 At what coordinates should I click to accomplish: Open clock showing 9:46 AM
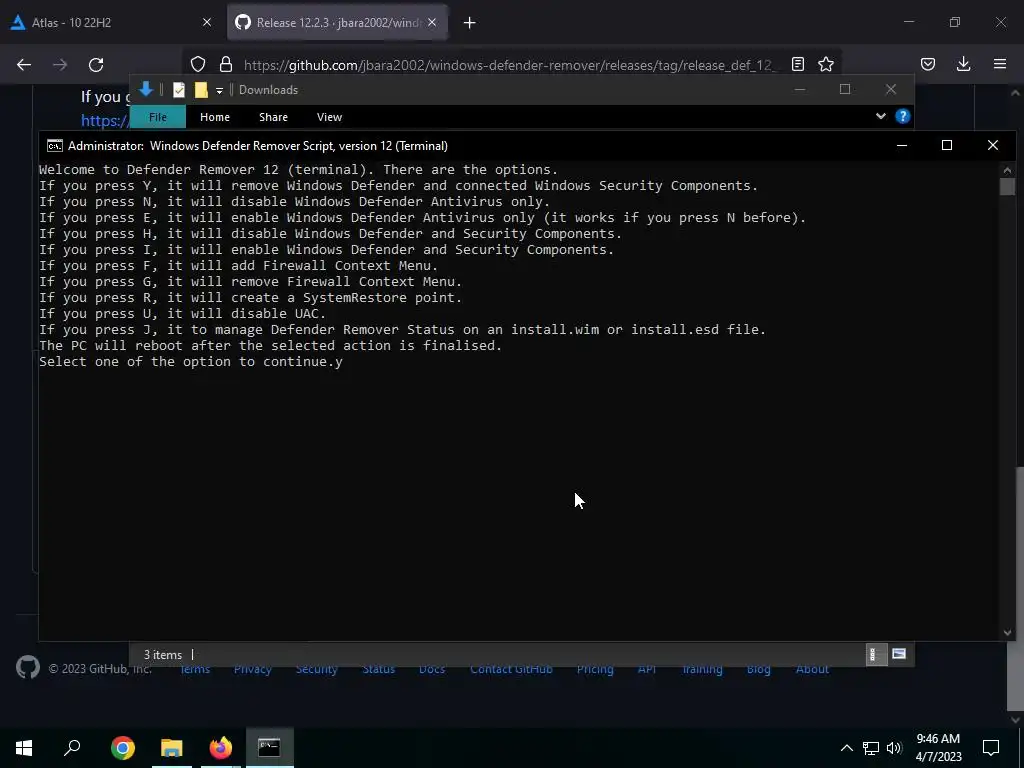tap(938, 748)
